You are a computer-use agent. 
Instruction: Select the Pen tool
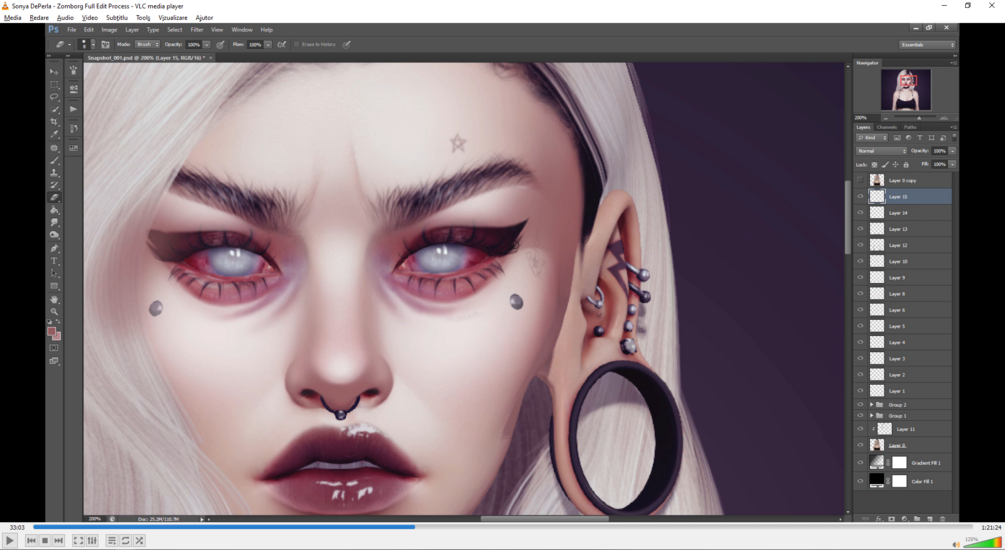pyautogui.click(x=54, y=248)
